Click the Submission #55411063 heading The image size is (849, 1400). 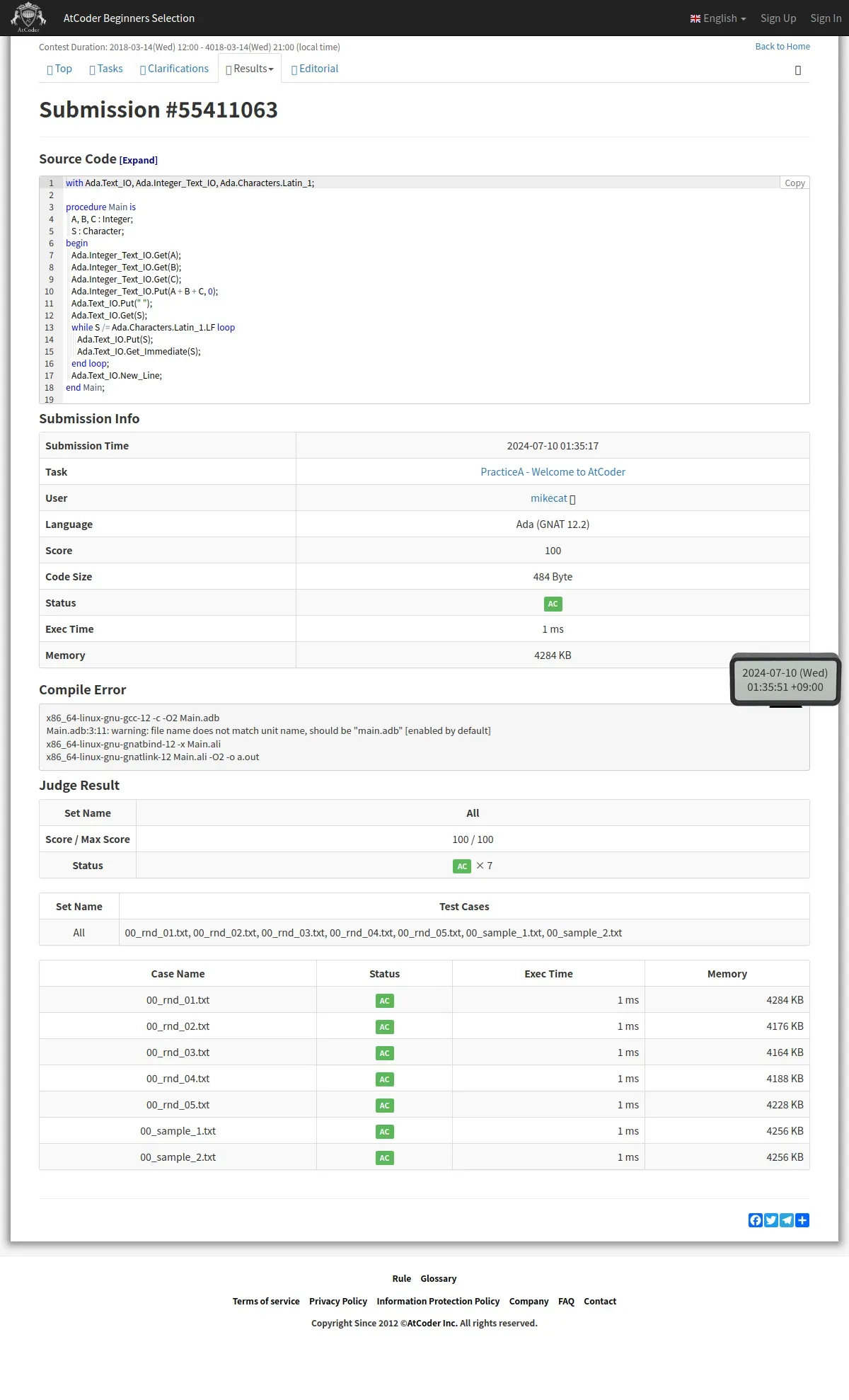pos(158,110)
